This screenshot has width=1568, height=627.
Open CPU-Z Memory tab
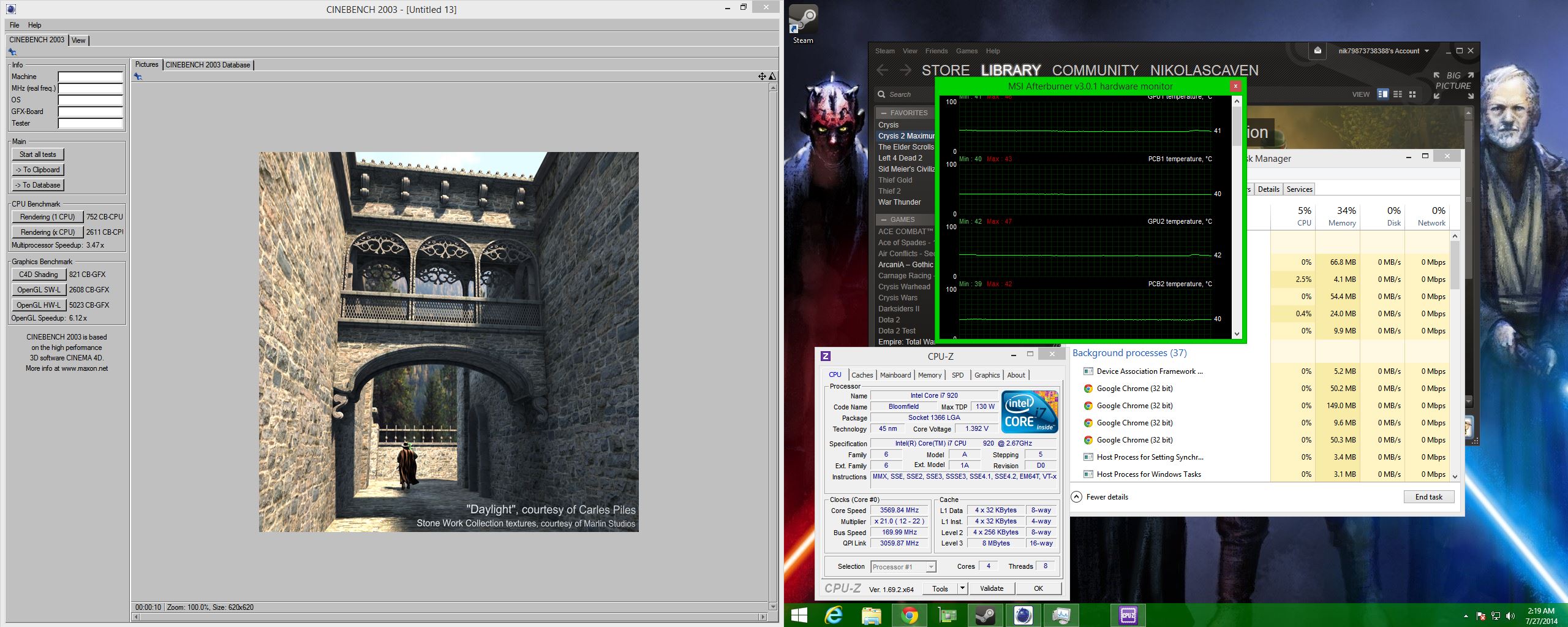(929, 375)
